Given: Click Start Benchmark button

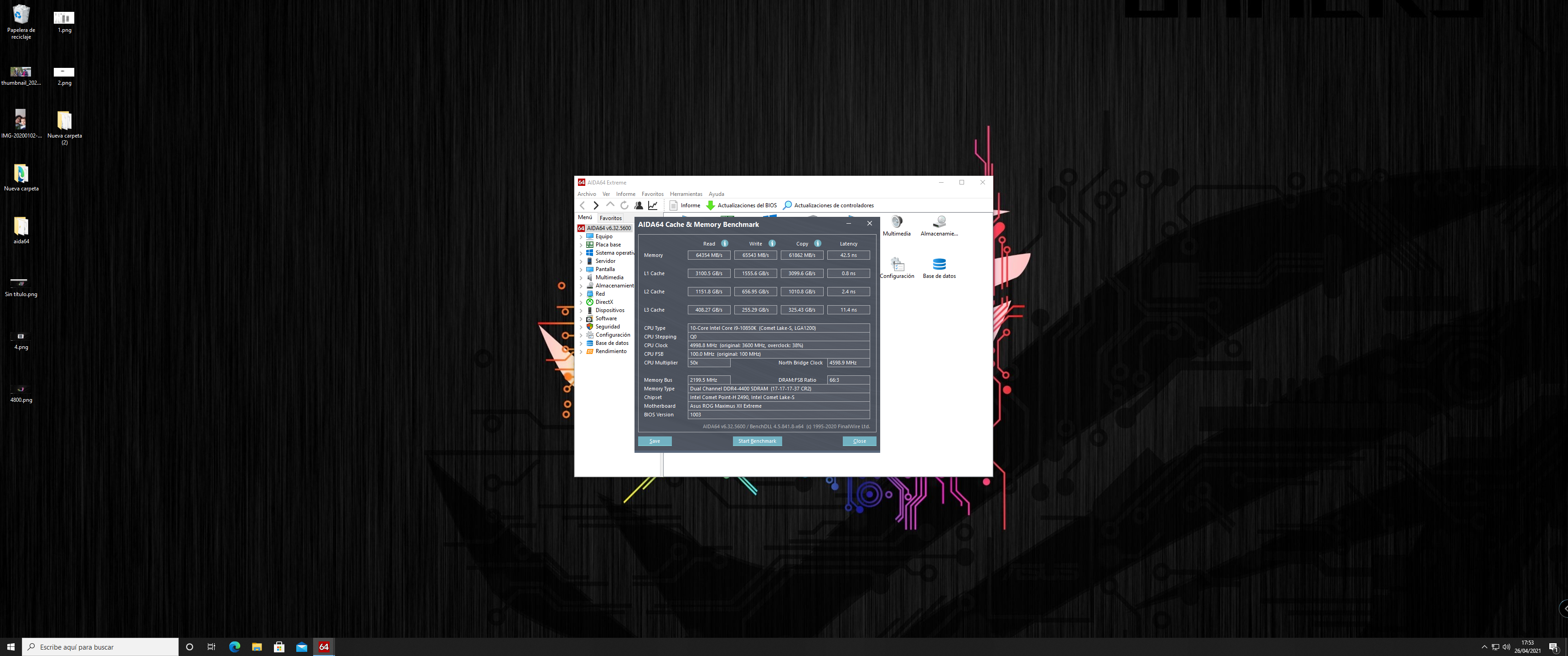Looking at the screenshot, I should pyautogui.click(x=757, y=441).
